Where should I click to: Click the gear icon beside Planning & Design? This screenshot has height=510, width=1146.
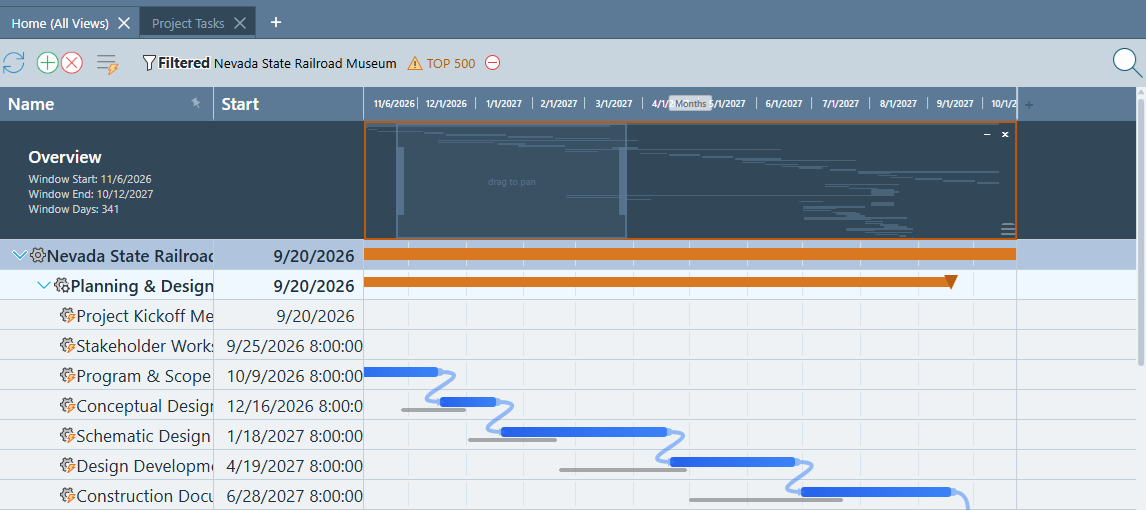pos(62,286)
